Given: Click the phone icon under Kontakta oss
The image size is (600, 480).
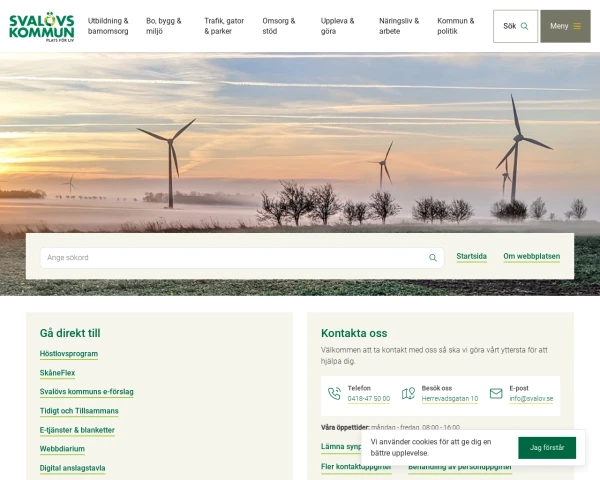Looking at the screenshot, I should (334, 394).
